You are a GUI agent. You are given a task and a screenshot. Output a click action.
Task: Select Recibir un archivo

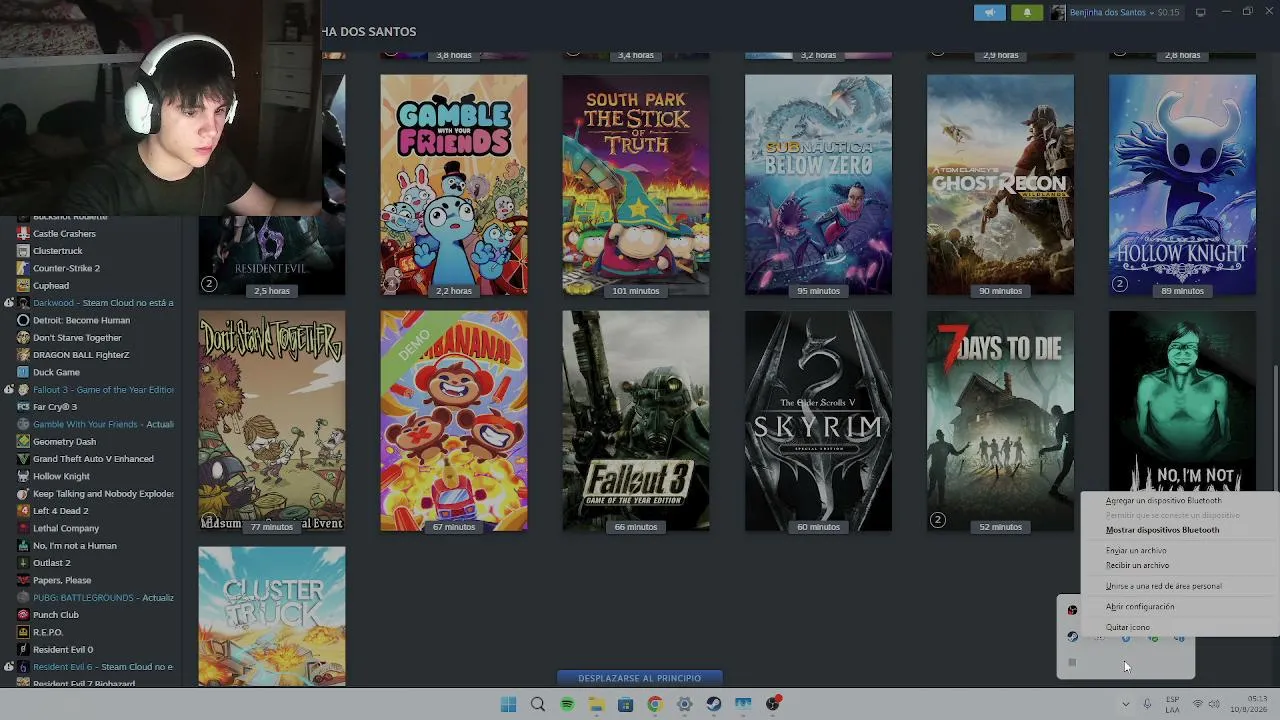(1137, 566)
